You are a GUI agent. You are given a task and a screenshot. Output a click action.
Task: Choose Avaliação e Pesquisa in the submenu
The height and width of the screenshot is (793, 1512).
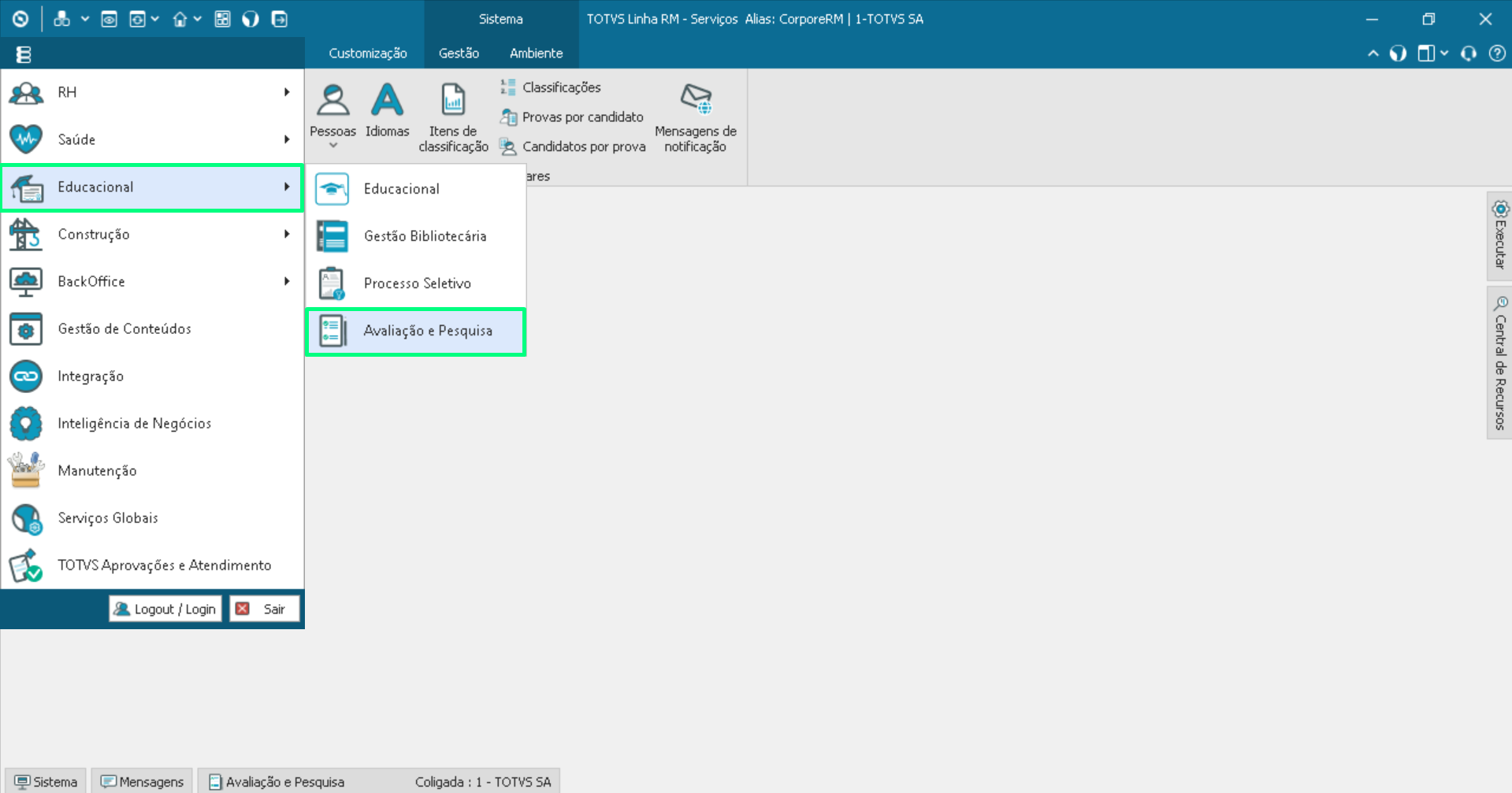[x=415, y=332]
